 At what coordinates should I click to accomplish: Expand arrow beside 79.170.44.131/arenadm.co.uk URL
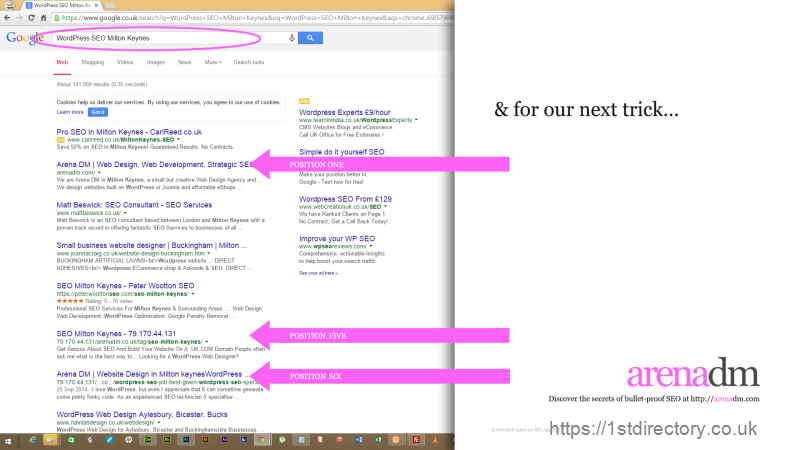[207, 341]
